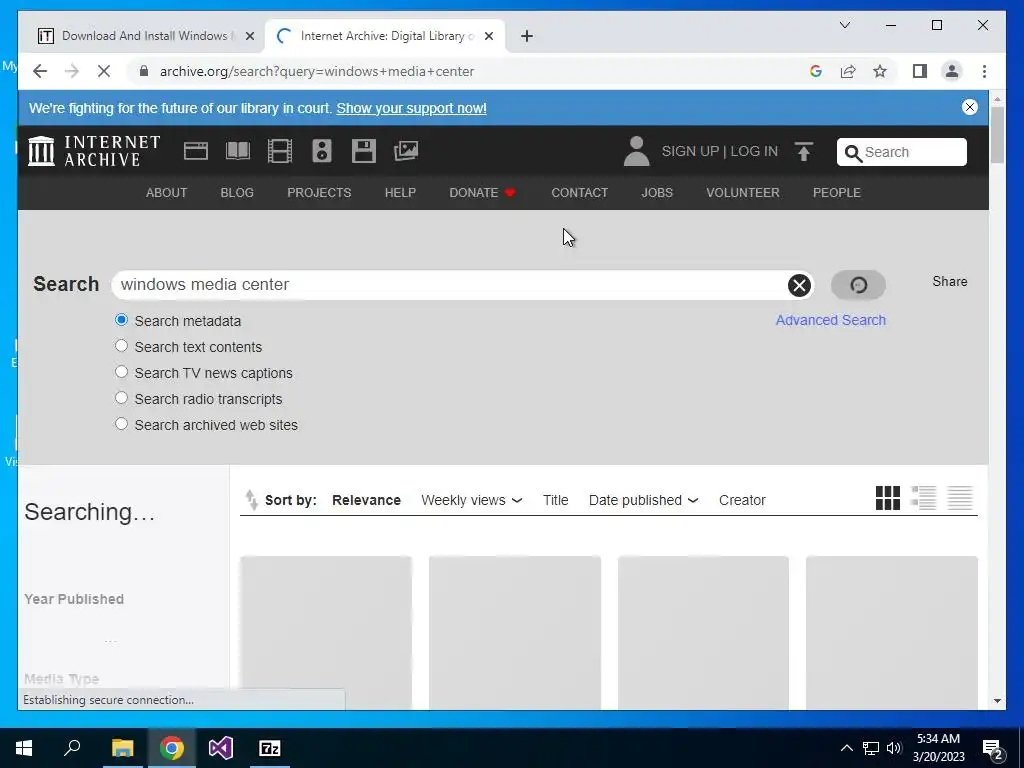This screenshot has width=1024, height=768.
Task: Switch to compact list view
Action: pos(960,498)
